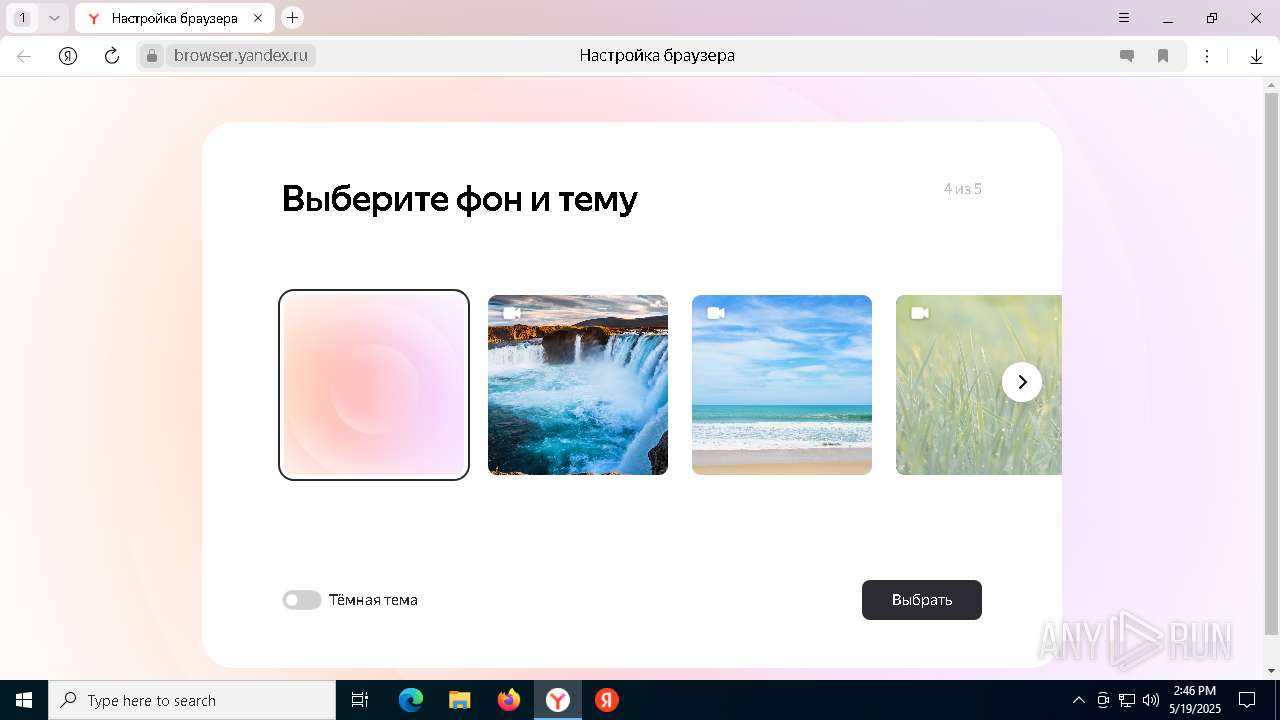Expand the tab list dropdown arrow
The width and height of the screenshot is (1280, 720).
pyautogui.click(x=54, y=18)
